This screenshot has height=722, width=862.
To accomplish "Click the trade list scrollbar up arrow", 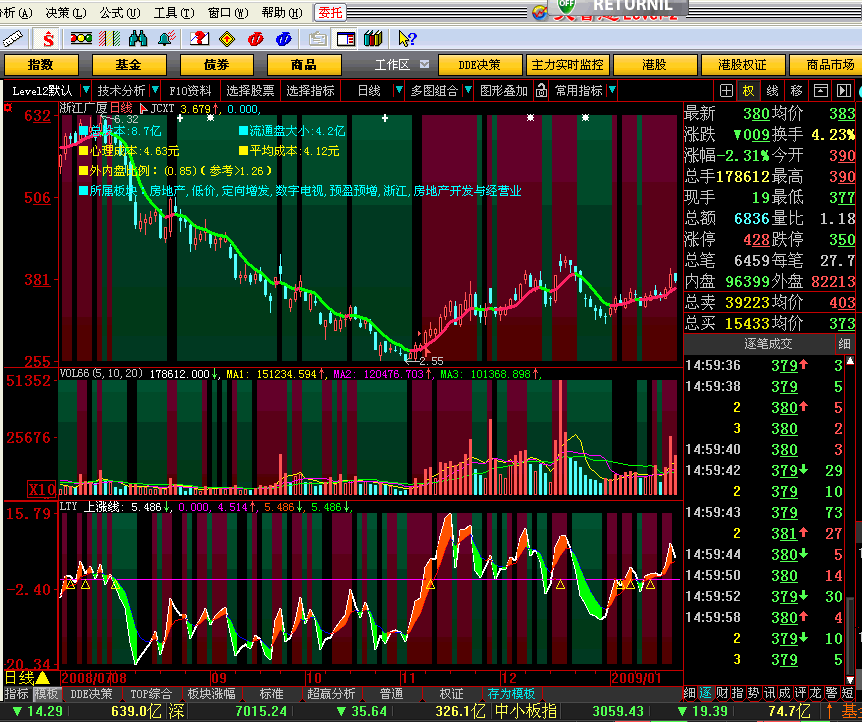I will pyautogui.click(x=850, y=361).
